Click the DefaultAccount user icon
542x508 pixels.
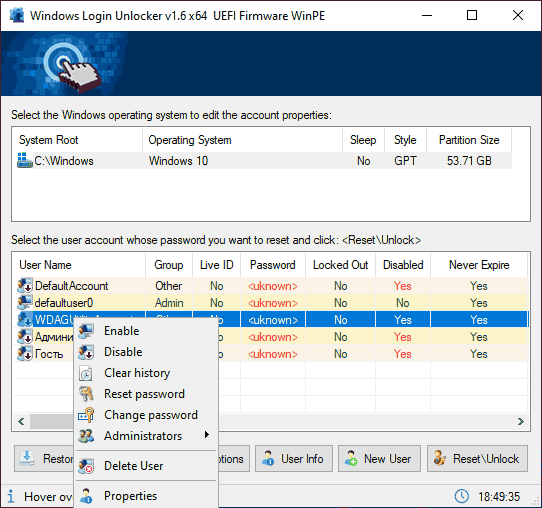pyautogui.click(x=25, y=285)
